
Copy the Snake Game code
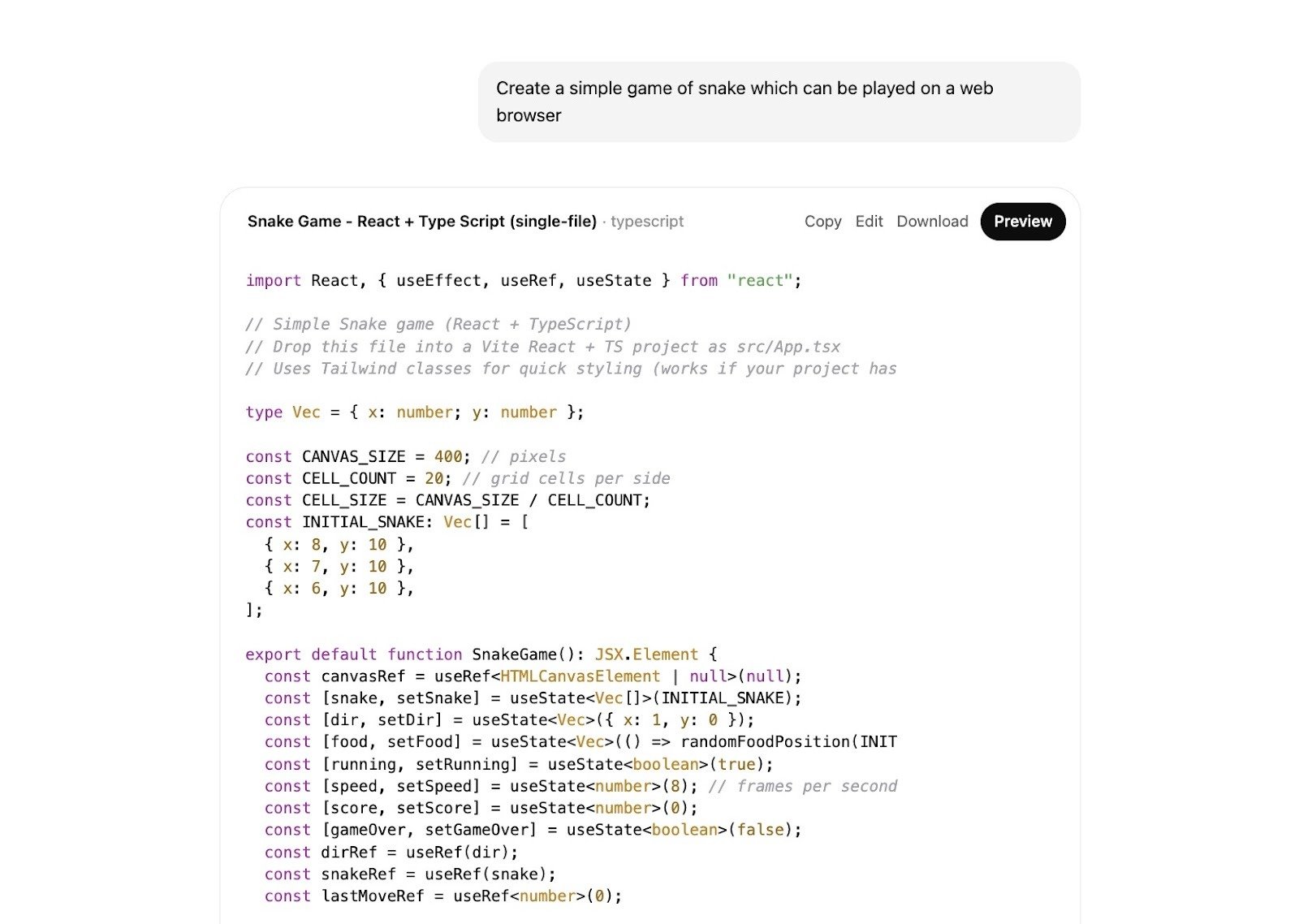coord(822,221)
